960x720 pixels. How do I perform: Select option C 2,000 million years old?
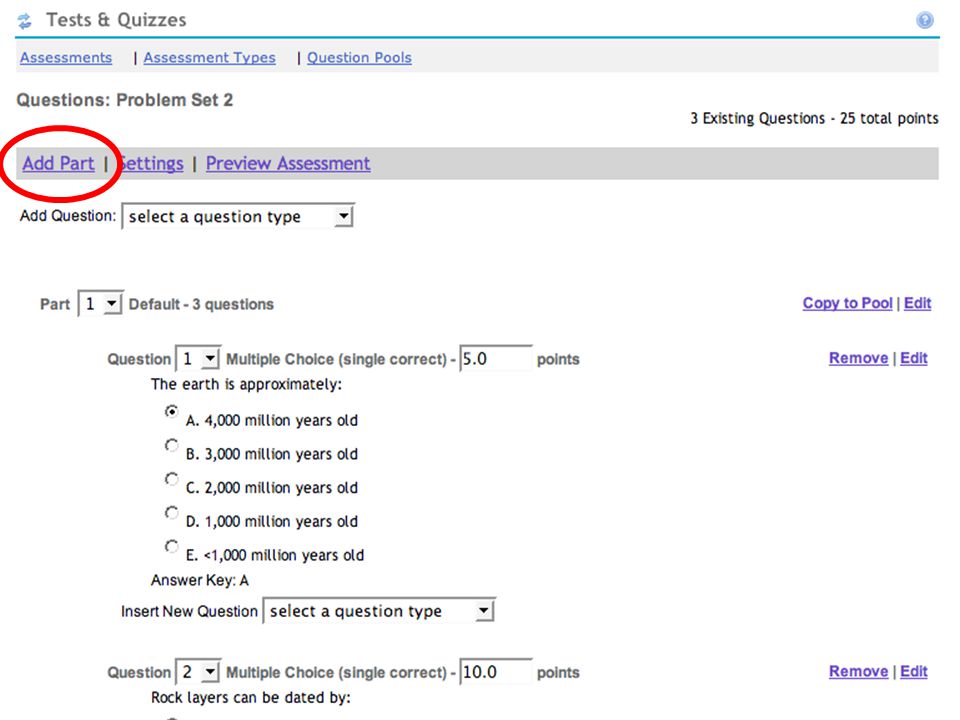(171, 479)
